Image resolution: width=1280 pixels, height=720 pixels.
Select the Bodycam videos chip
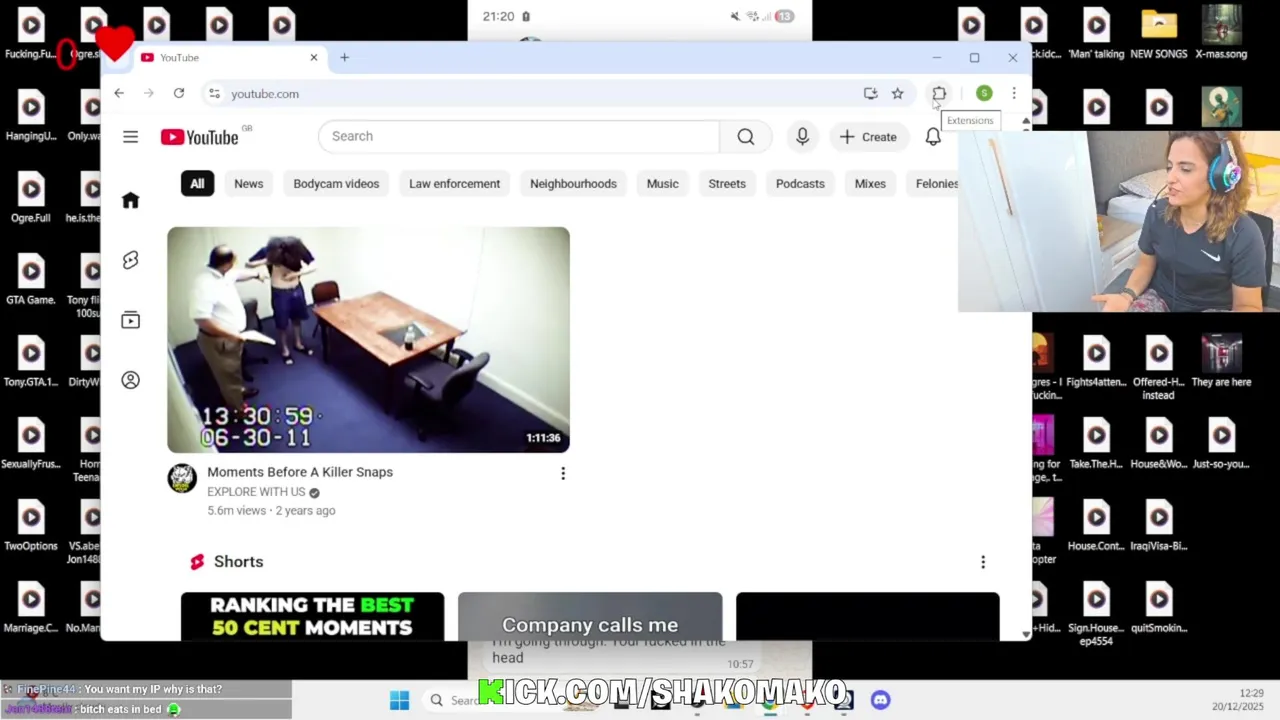(336, 184)
